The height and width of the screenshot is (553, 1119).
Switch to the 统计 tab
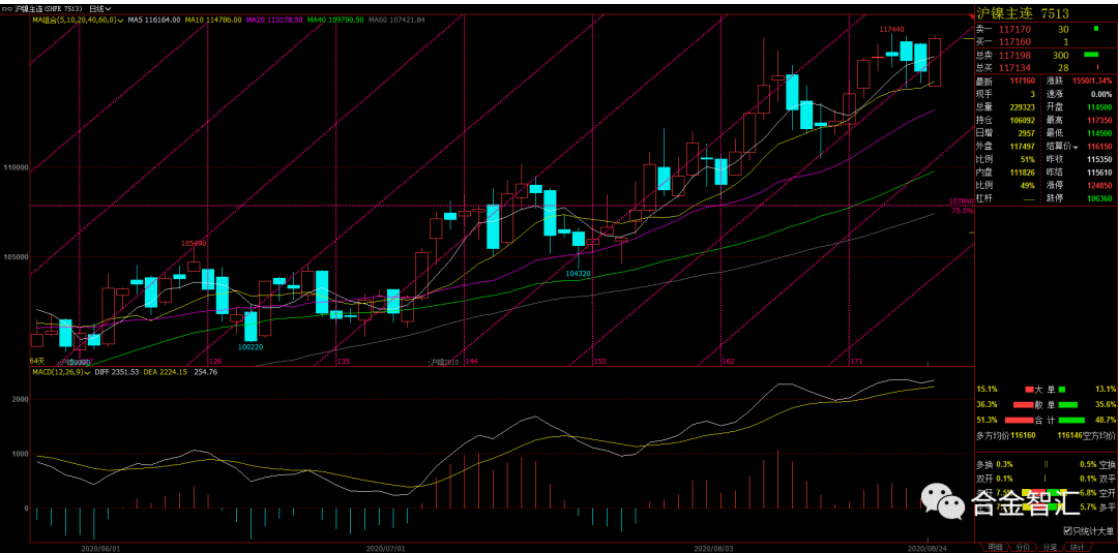pos(1079,547)
